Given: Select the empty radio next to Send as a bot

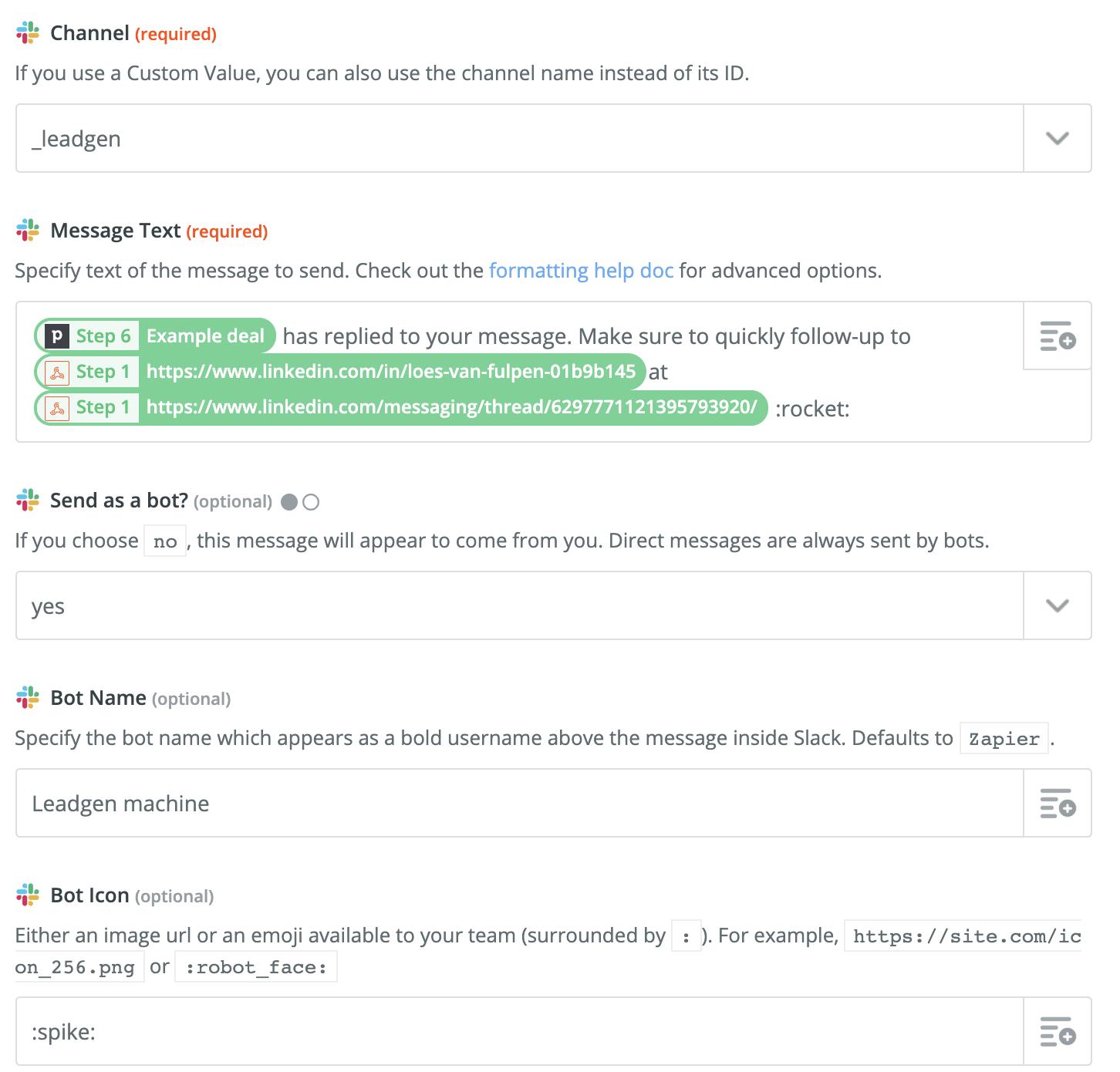Looking at the screenshot, I should click(x=311, y=502).
